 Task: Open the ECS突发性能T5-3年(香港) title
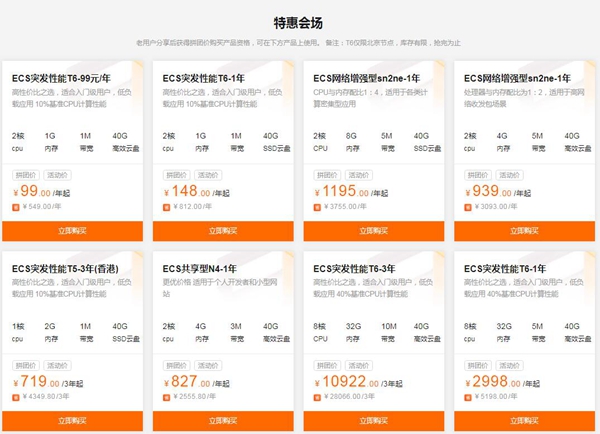[x=65, y=269]
